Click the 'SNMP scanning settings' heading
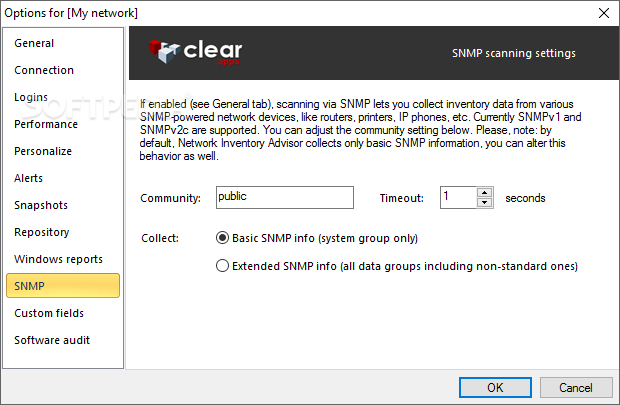620x405 pixels. pos(514,53)
